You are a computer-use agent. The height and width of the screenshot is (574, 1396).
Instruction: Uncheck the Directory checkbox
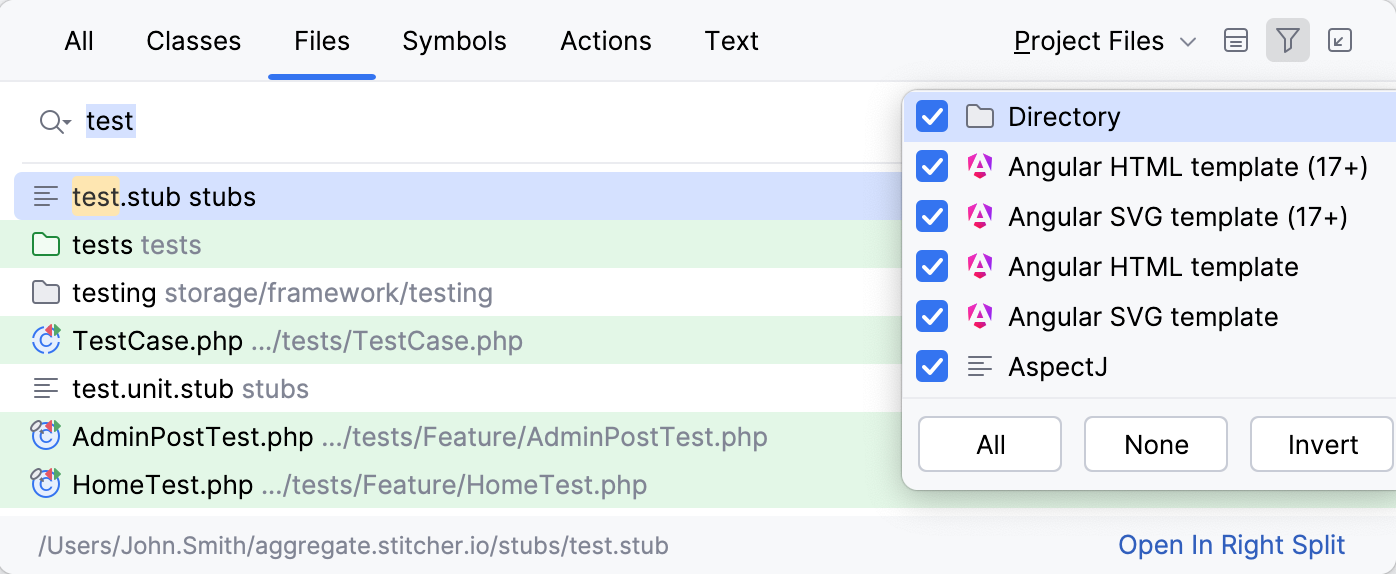(932, 117)
